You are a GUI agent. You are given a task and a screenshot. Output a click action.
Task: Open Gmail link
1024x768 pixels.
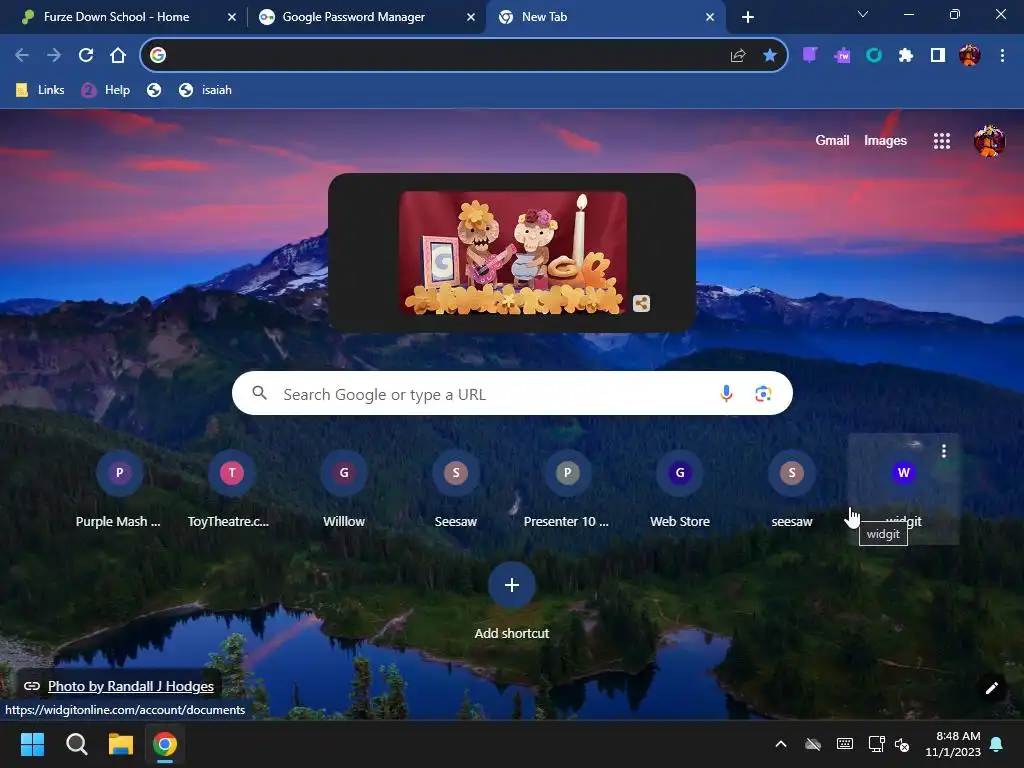tap(832, 140)
